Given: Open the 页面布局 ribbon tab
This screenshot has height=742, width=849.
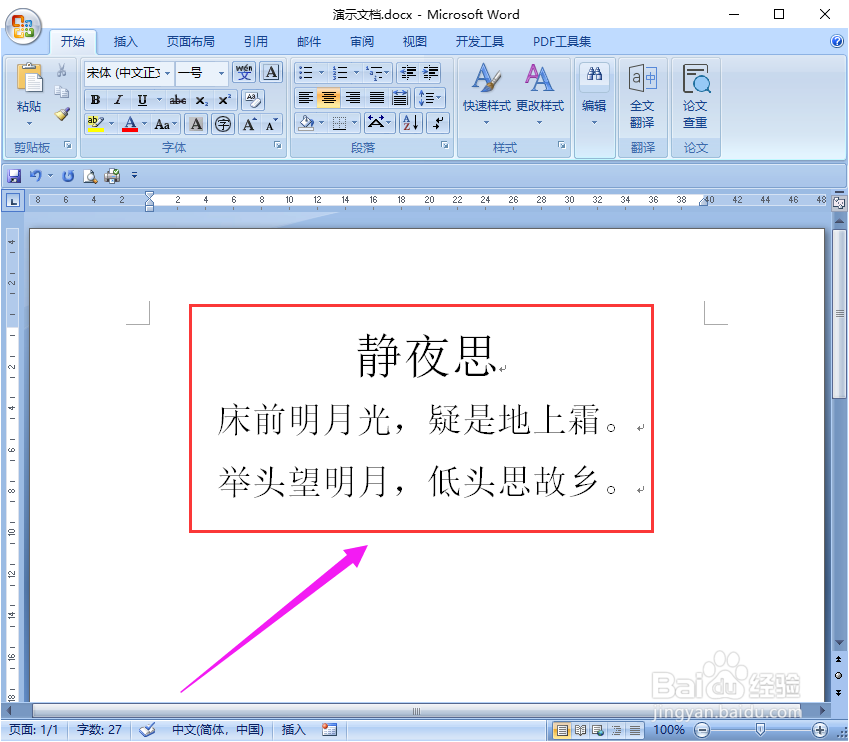Looking at the screenshot, I should 191,41.
